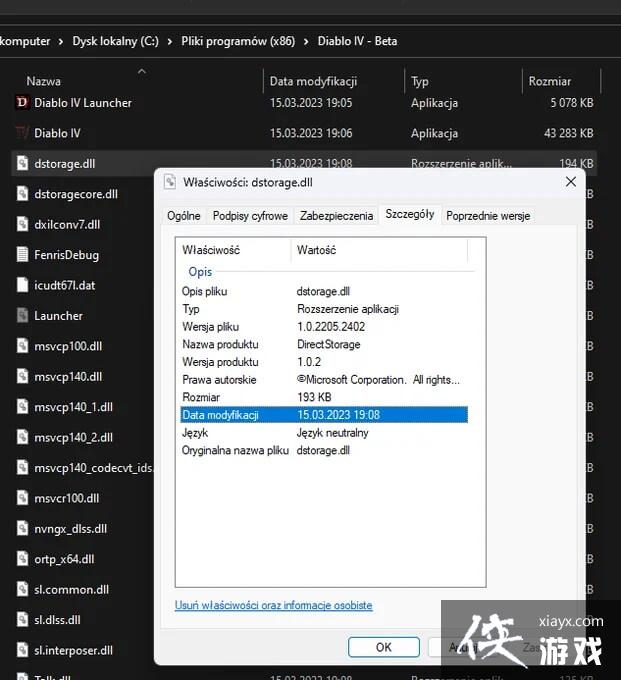Click the sl.dlss.dll file icon
621x680 pixels.
click(x=22, y=619)
